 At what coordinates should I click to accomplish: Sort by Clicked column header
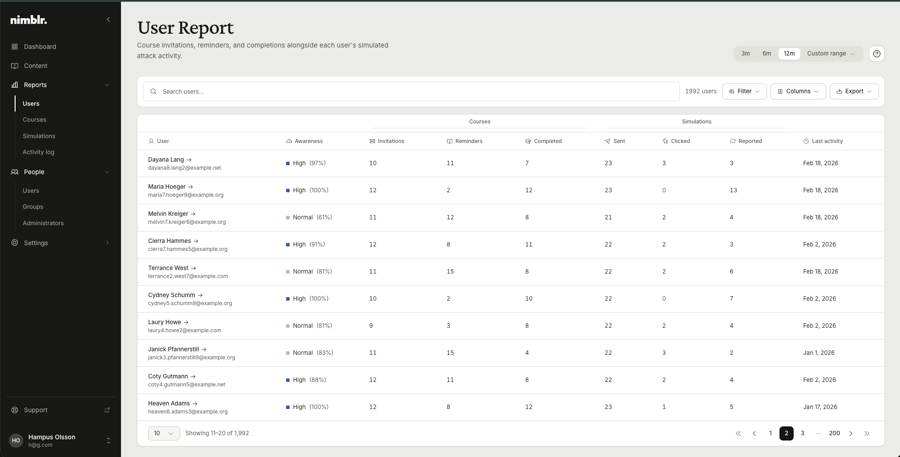pos(676,141)
